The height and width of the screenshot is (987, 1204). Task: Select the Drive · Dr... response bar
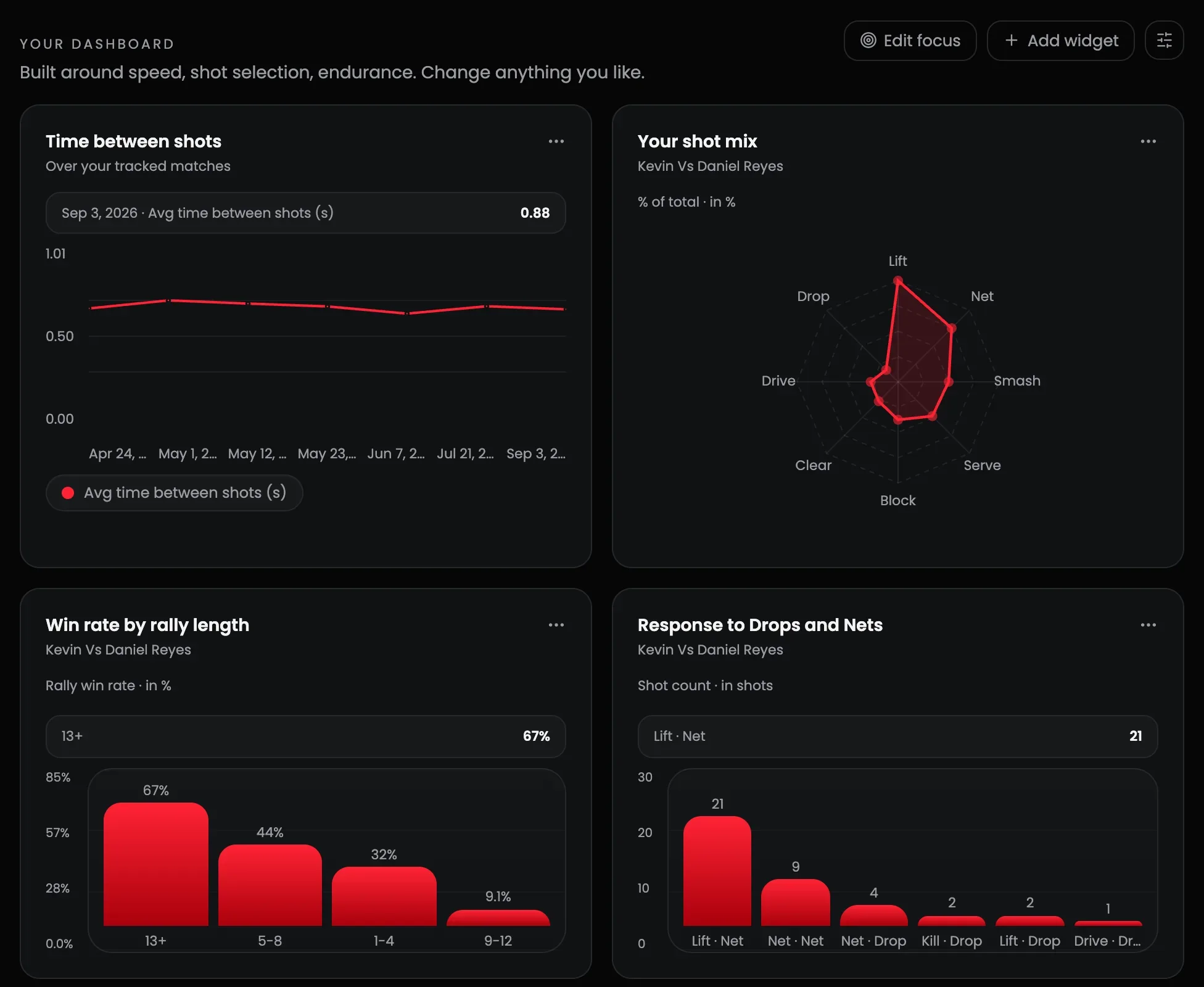(1108, 923)
